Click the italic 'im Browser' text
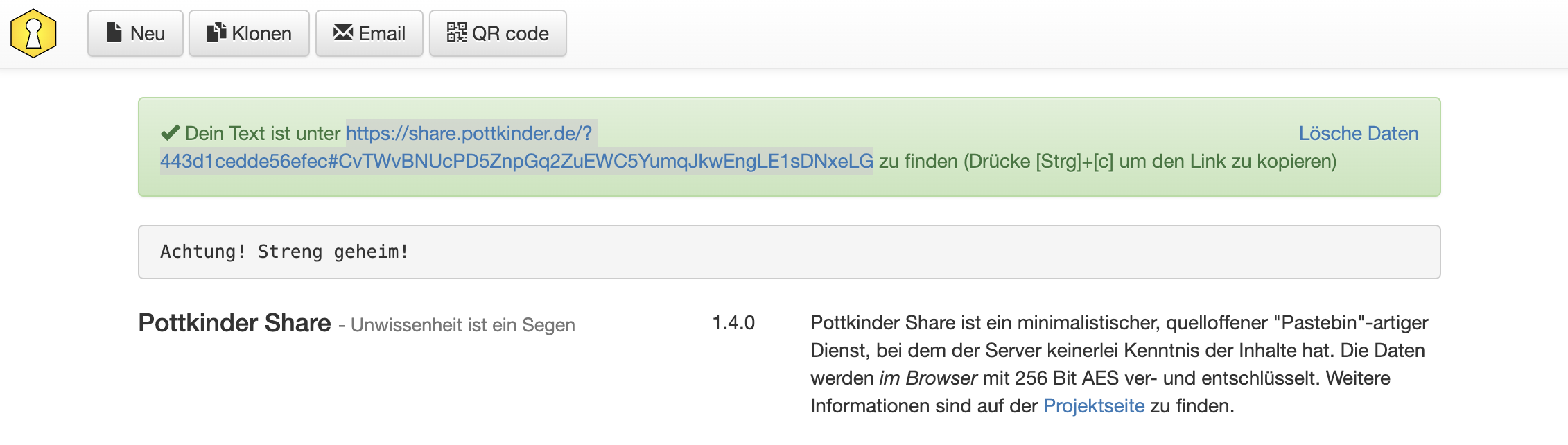The width and height of the screenshot is (1568, 445). pos(927,378)
